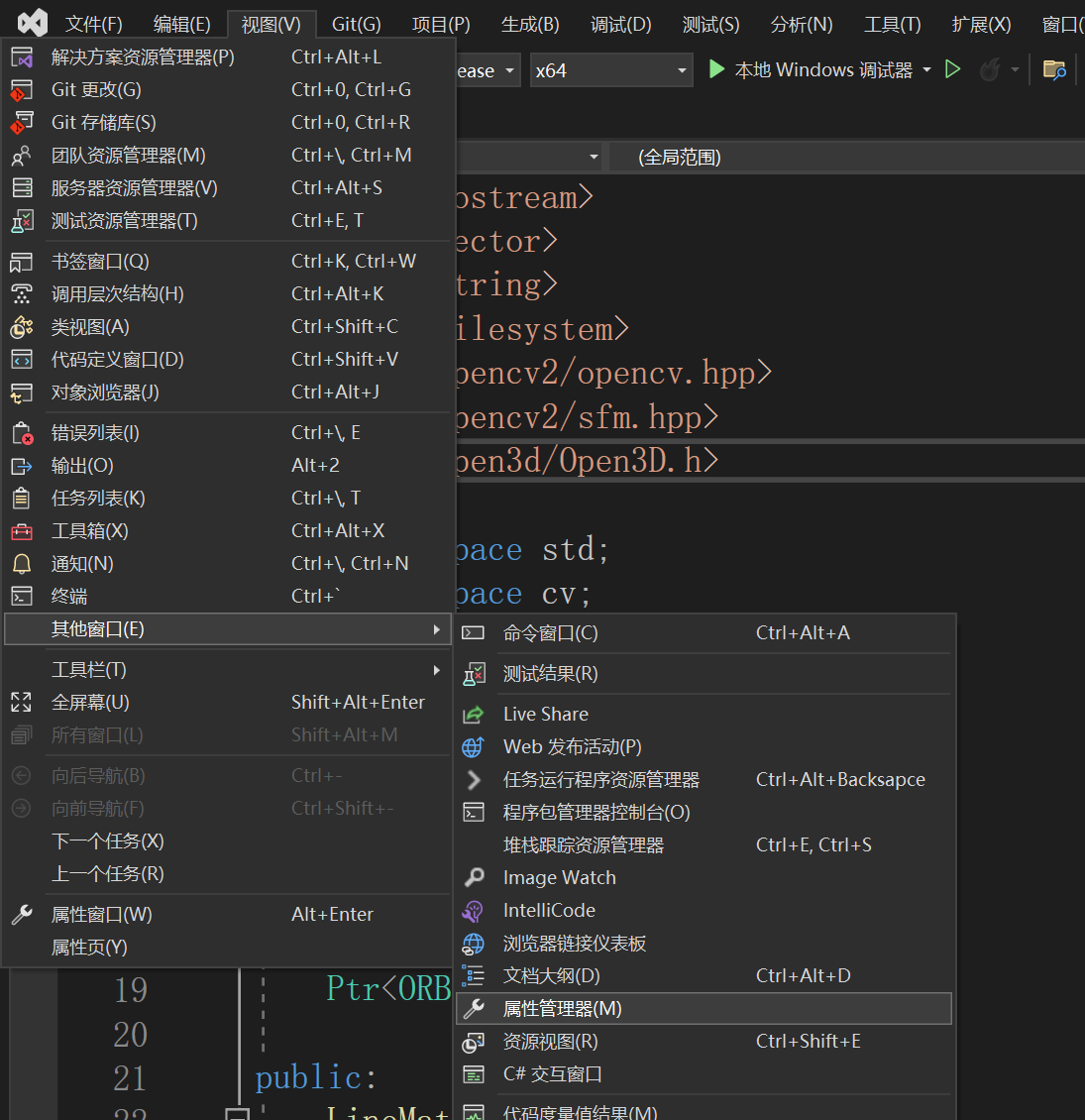Open the x64 platform dropdown
This screenshot has width=1085, height=1120.
(x=611, y=69)
